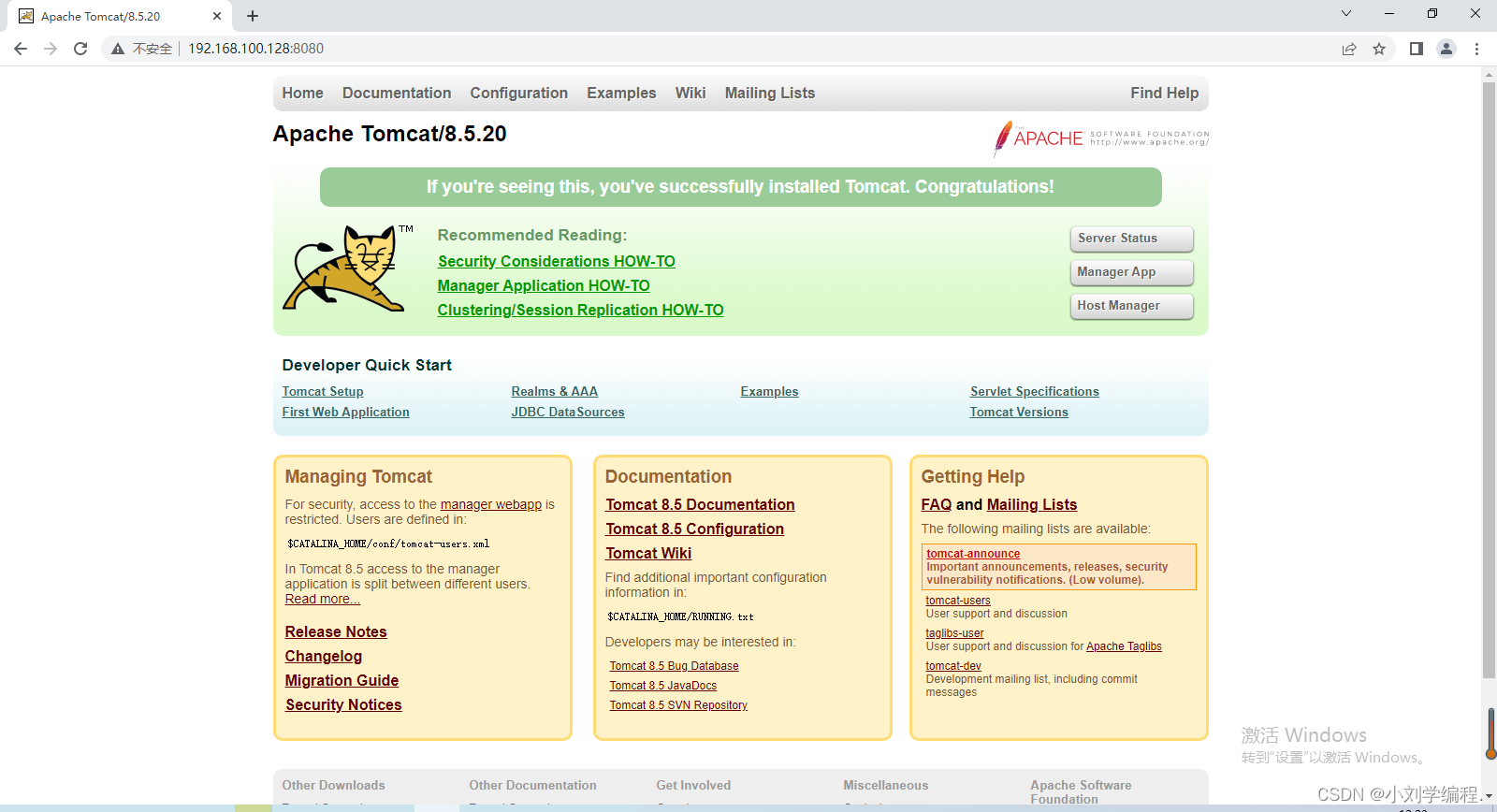This screenshot has height=812, width=1497.
Task: Open the Migration Guide link
Action: coord(342,681)
